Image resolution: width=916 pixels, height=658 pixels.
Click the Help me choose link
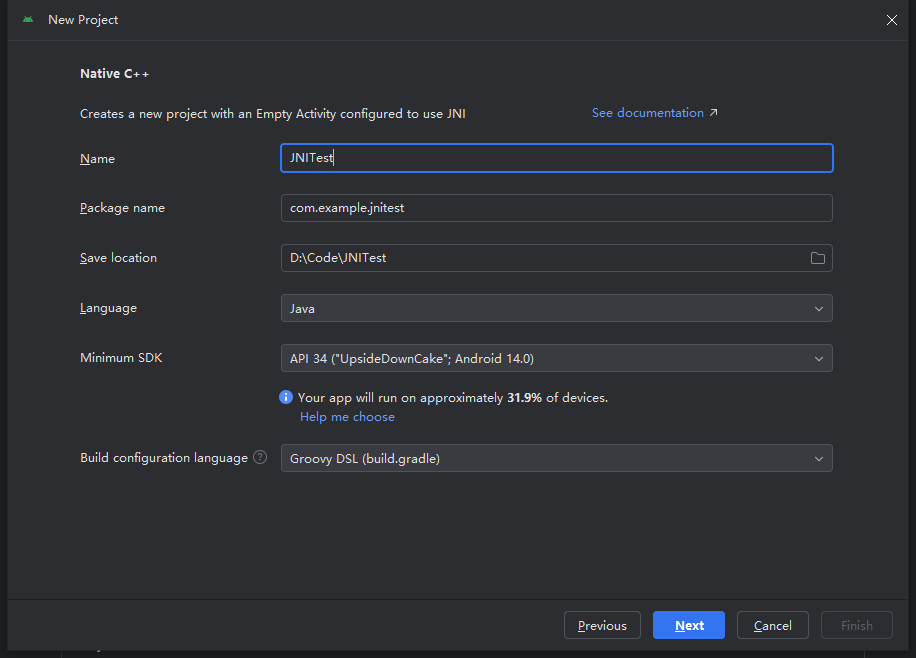pos(347,416)
